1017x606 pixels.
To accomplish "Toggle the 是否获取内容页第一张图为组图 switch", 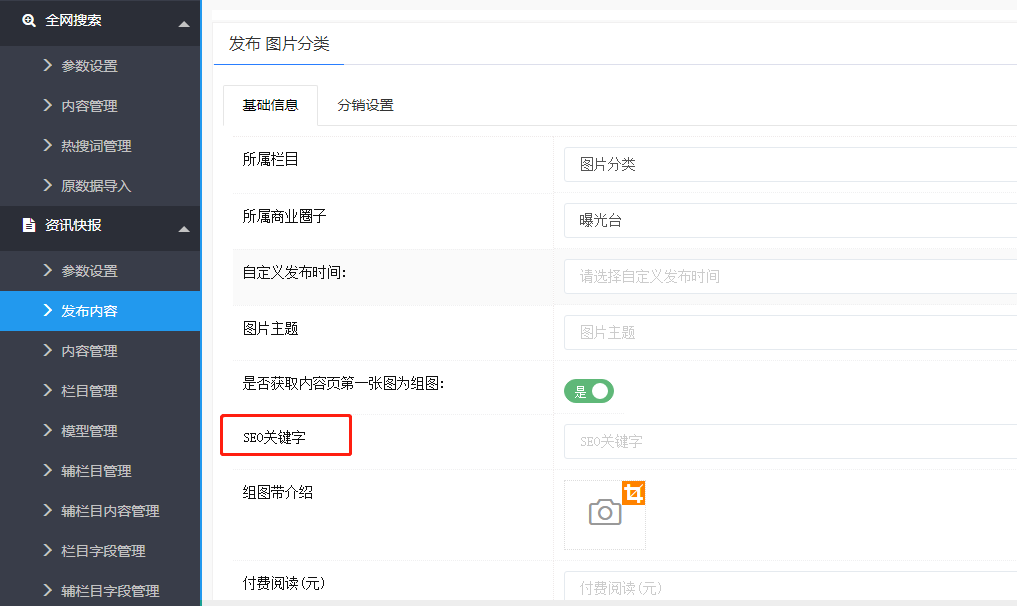I will click(589, 391).
